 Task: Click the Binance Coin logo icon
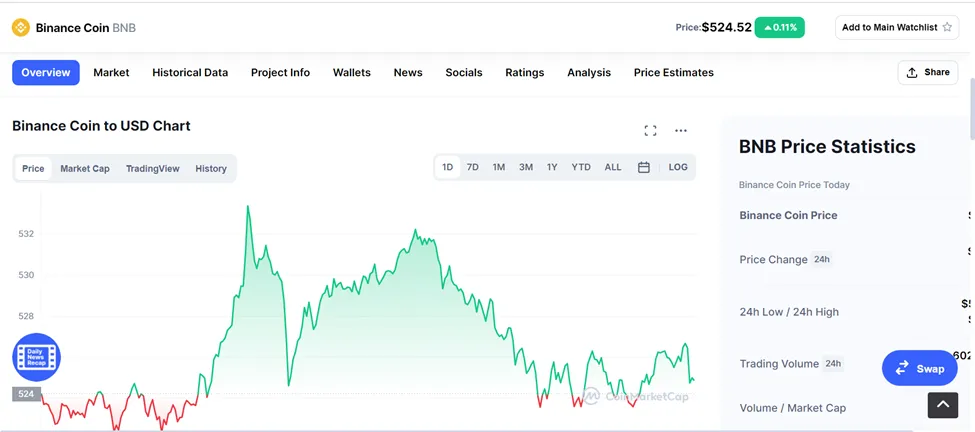pyautogui.click(x=21, y=27)
